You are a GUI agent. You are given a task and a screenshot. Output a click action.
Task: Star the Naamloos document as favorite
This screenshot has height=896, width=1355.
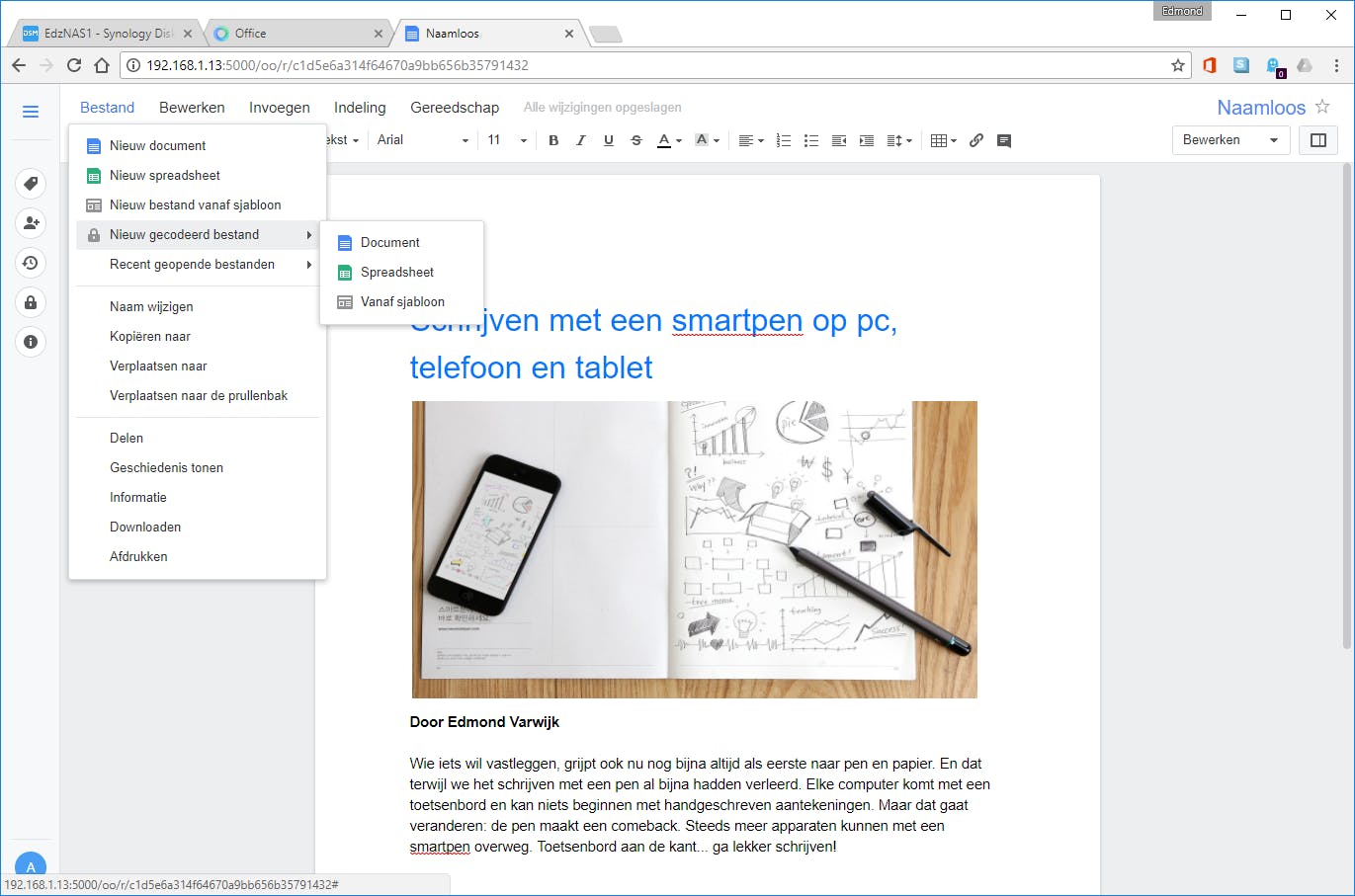coord(1322,107)
